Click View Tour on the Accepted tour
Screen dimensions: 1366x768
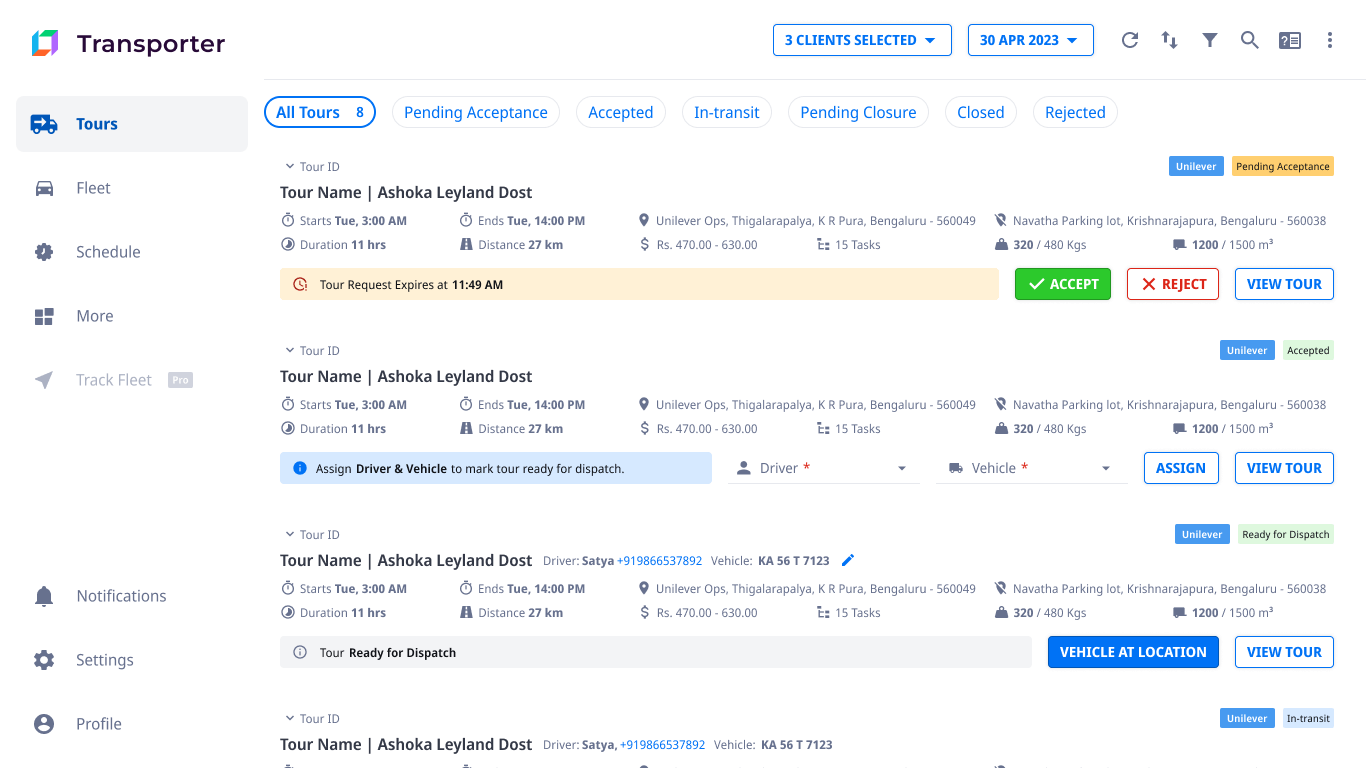(x=1284, y=468)
